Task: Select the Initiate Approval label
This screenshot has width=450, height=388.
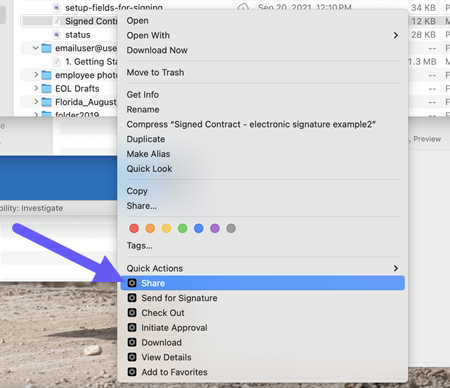Action: [174, 328]
